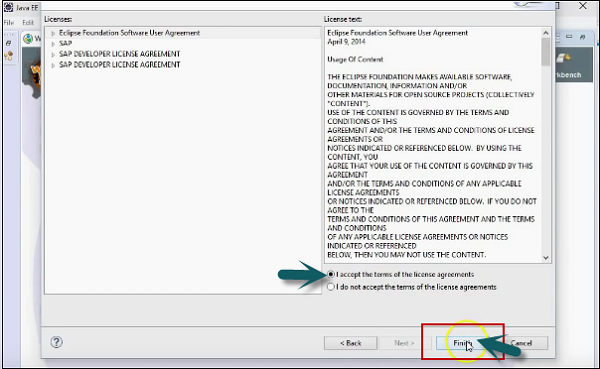Click the Welcome tab globe icon
The width and height of the screenshot is (600, 369).
[x=28, y=39]
